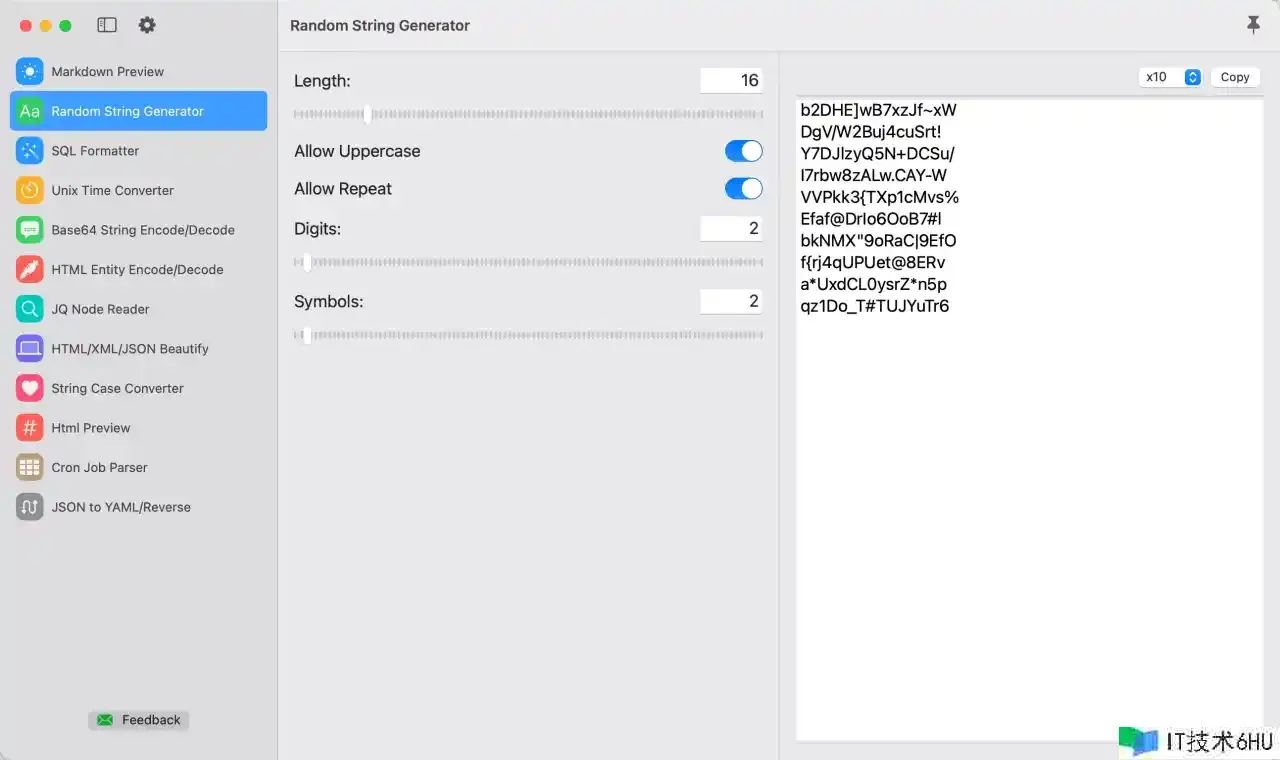Switch to the Html Preview tool
The width and height of the screenshot is (1280, 760).
point(138,428)
